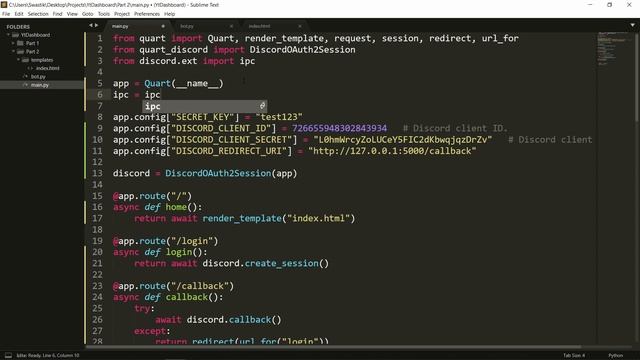
Task: Click the discord.create_session() call
Action: point(266,263)
